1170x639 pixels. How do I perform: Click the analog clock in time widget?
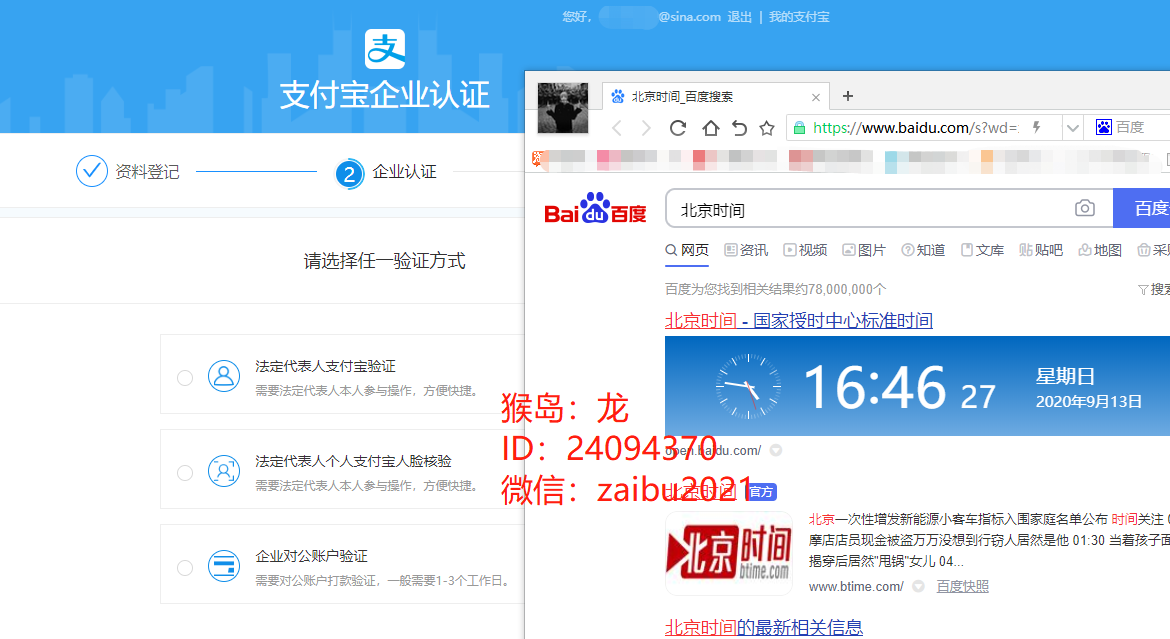click(748, 387)
